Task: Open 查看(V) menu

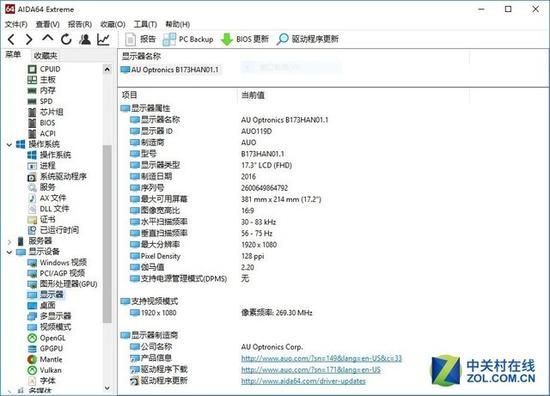Action: coord(48,24)
